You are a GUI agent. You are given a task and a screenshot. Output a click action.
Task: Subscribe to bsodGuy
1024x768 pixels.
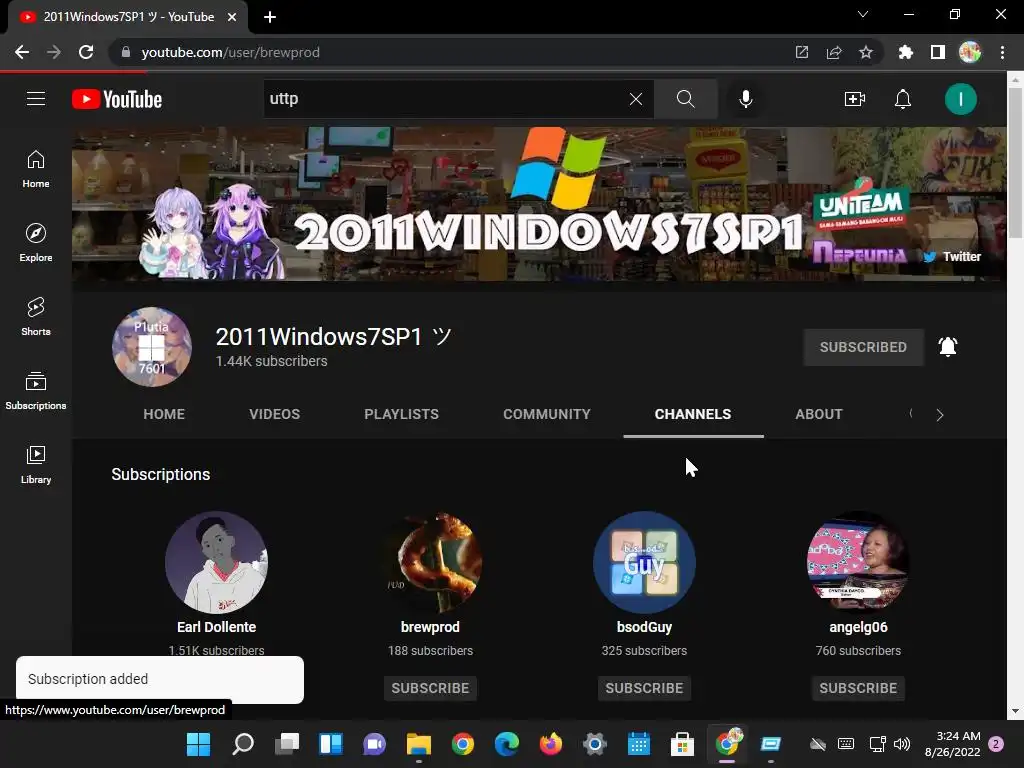[x=644, y=688]
